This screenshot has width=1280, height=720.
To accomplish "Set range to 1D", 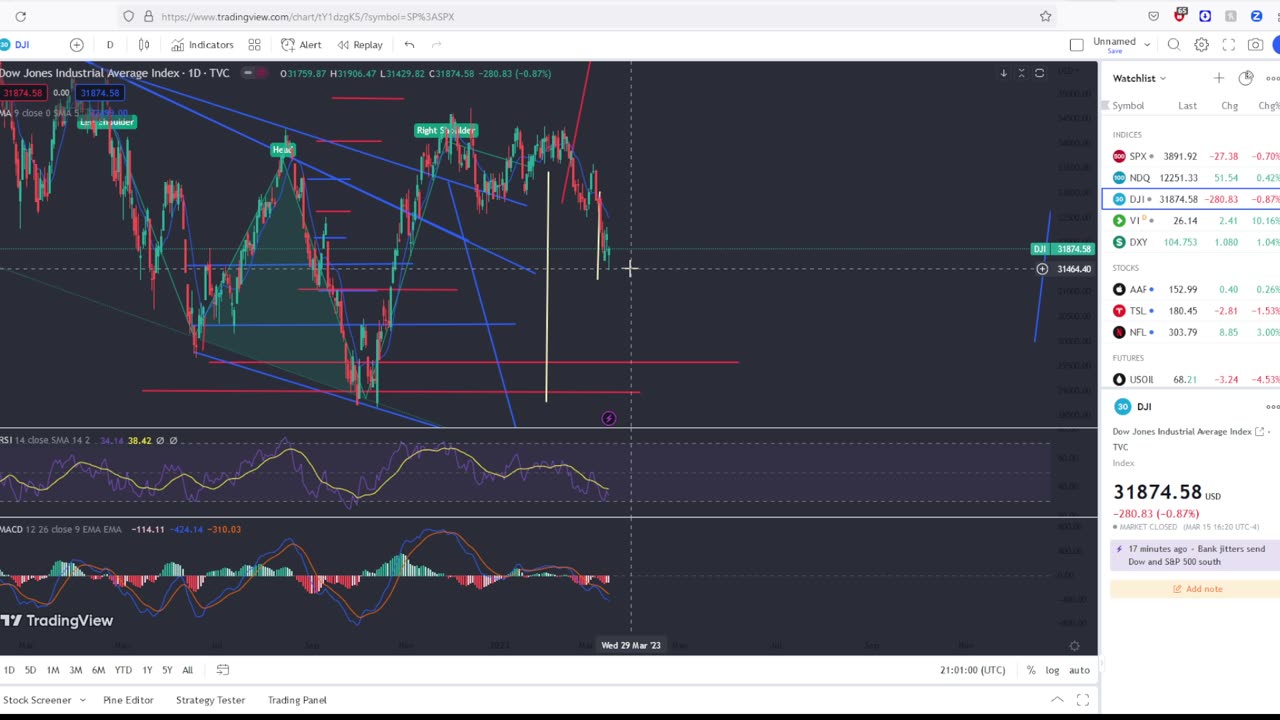I will click(x=9, y=670).
